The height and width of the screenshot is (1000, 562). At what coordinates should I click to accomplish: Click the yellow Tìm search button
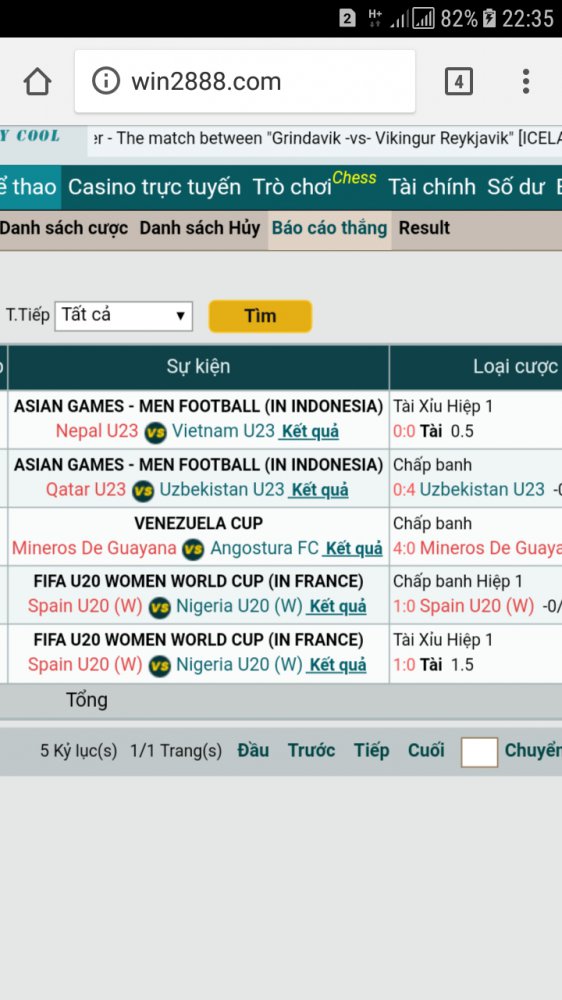coord(260,316)
